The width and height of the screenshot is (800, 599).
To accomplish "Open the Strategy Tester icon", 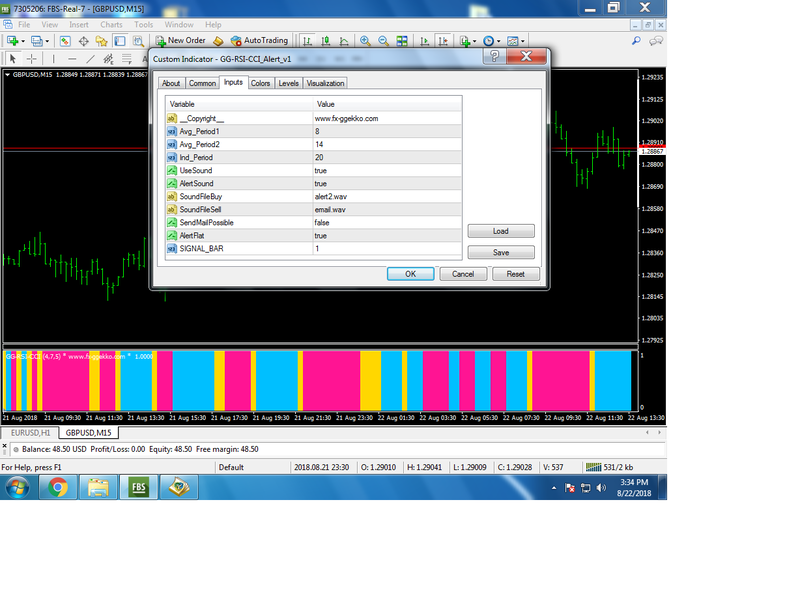I will click(138, 41).
